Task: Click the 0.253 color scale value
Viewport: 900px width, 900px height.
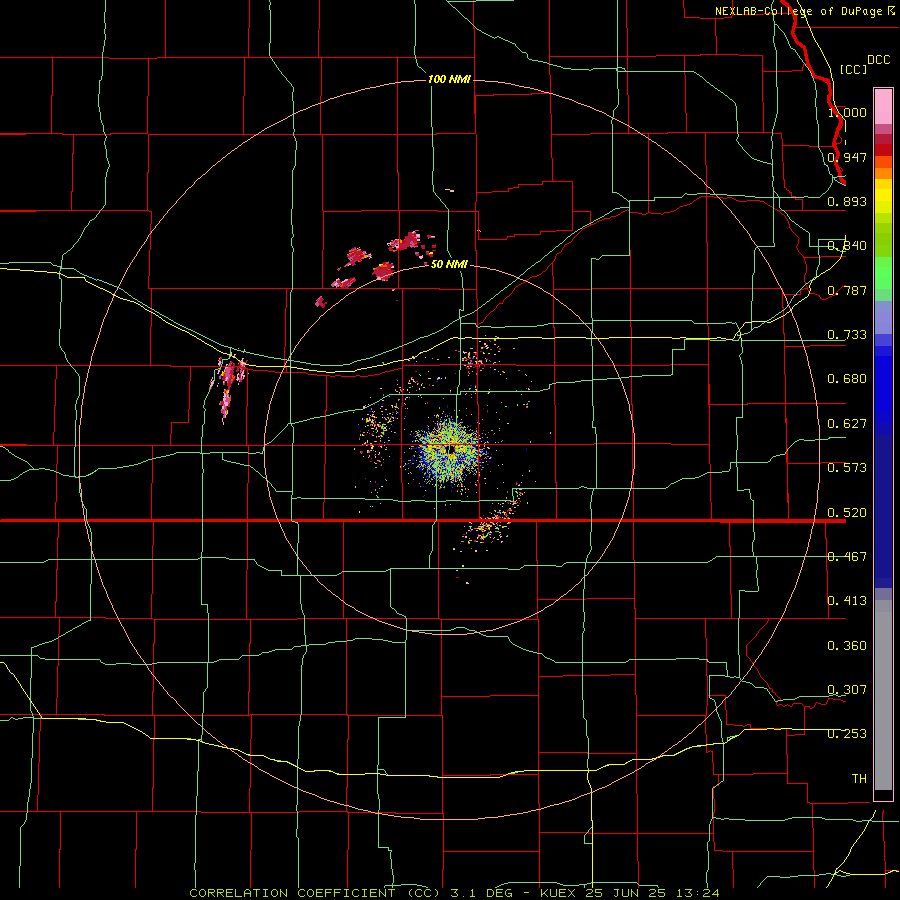Action: tap(847, 734)
